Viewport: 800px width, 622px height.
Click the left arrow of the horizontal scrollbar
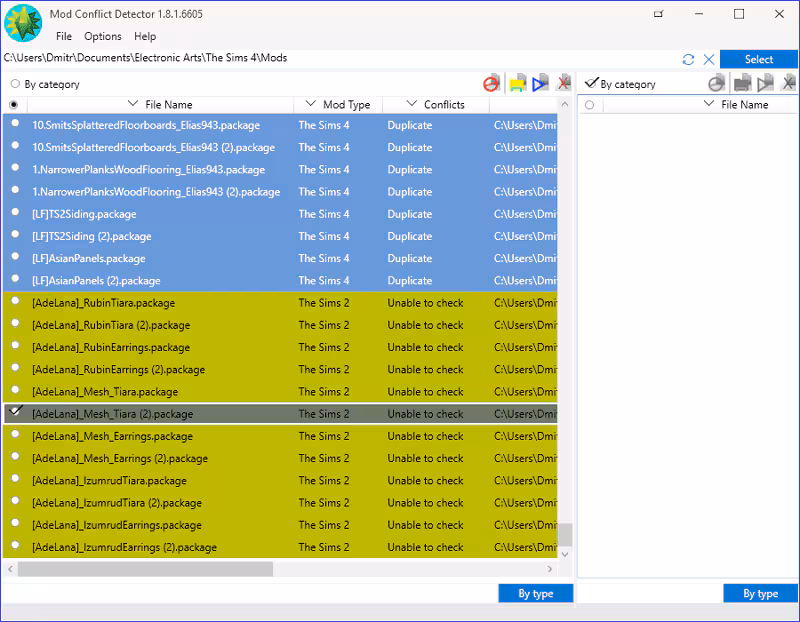click(x=10, y=569)
